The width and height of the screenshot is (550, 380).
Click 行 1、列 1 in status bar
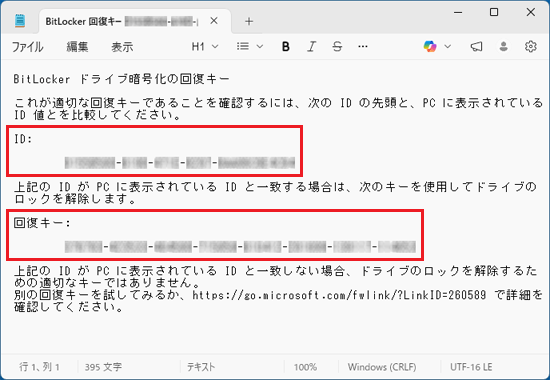tap(39, 367)
